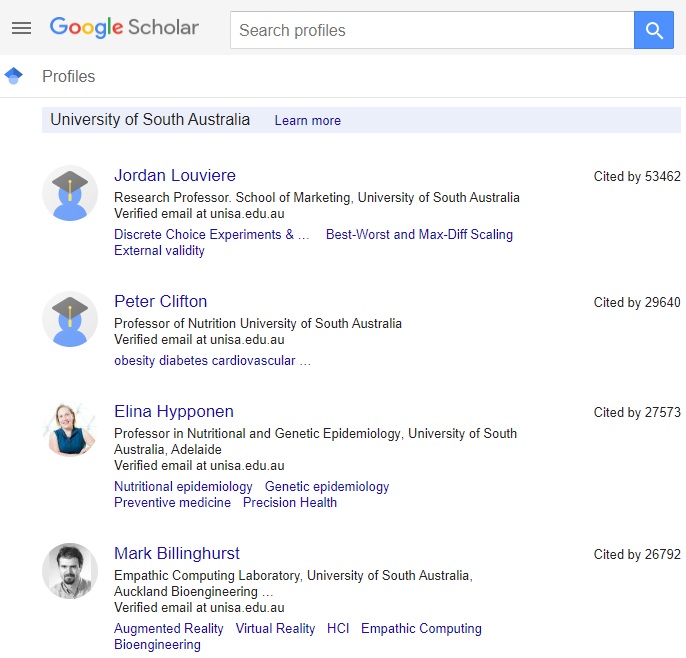The height and width of the screenshot is (658, 686).
Task: Click the blue search magnifier button
Action: [654, 30]
